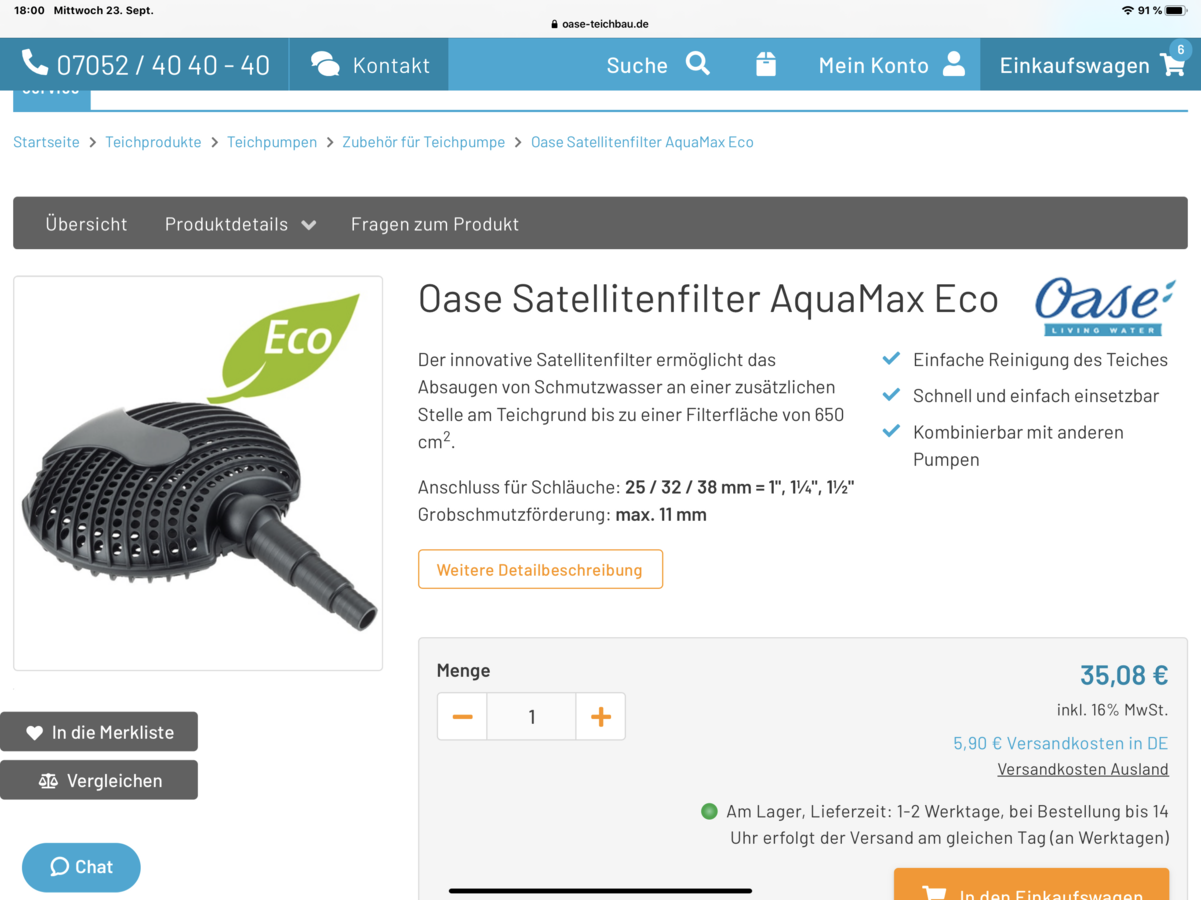Open the package box icon in header
The height and width of the screenshot is (900, 1201).
tap(766, 64)
